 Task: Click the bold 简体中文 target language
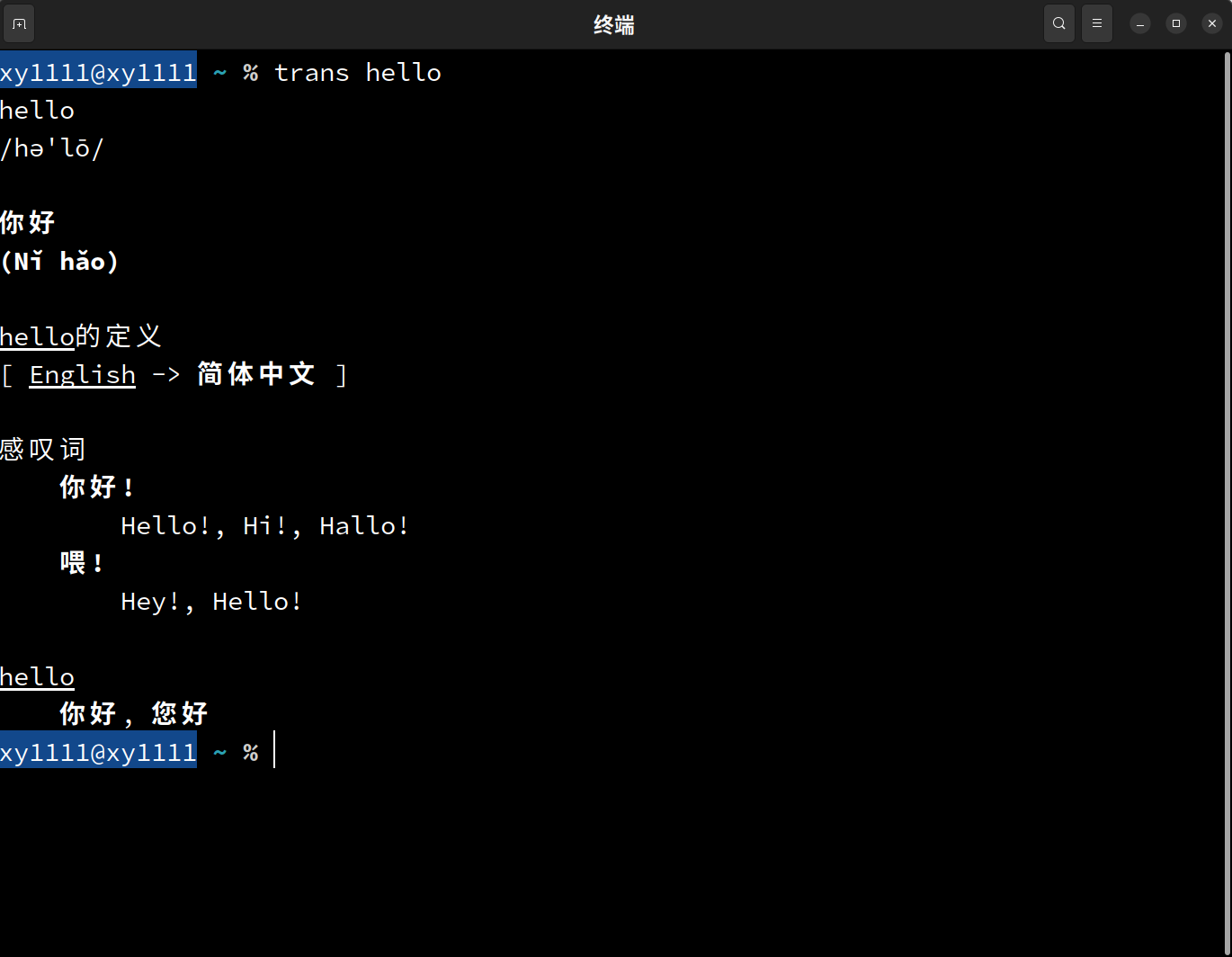click(256, 374)
